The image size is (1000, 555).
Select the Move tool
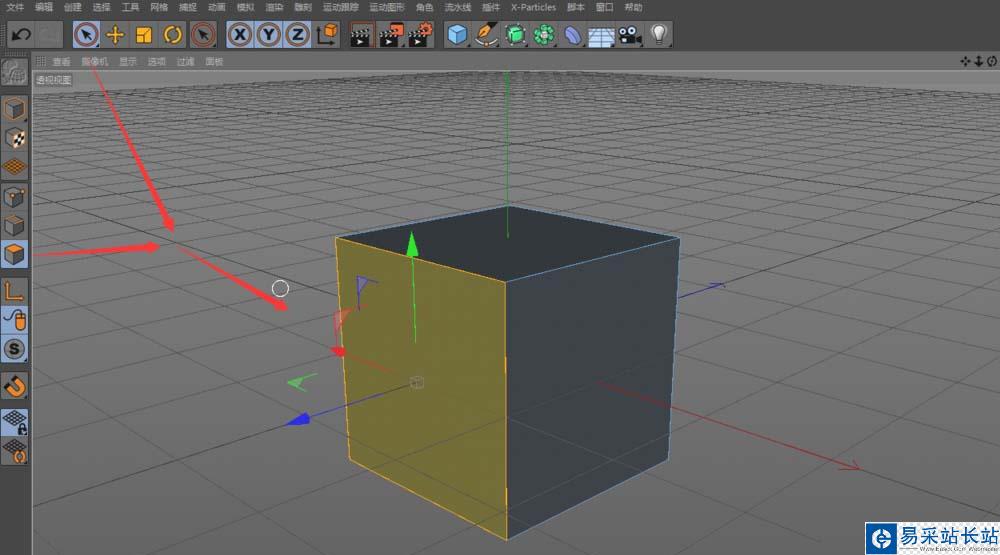115,34
